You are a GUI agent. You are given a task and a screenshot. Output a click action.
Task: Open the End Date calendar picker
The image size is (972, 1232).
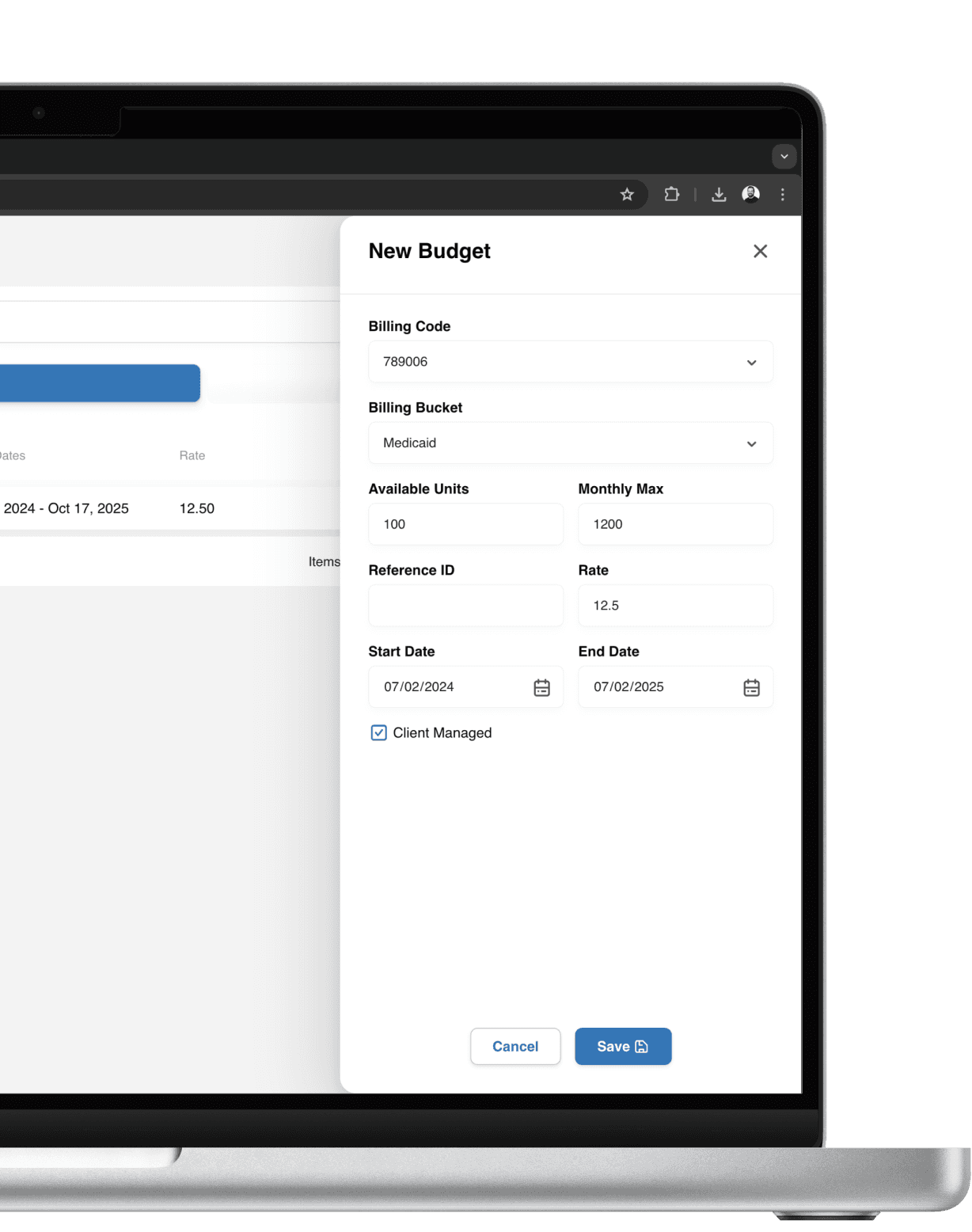tap(751, 687)
